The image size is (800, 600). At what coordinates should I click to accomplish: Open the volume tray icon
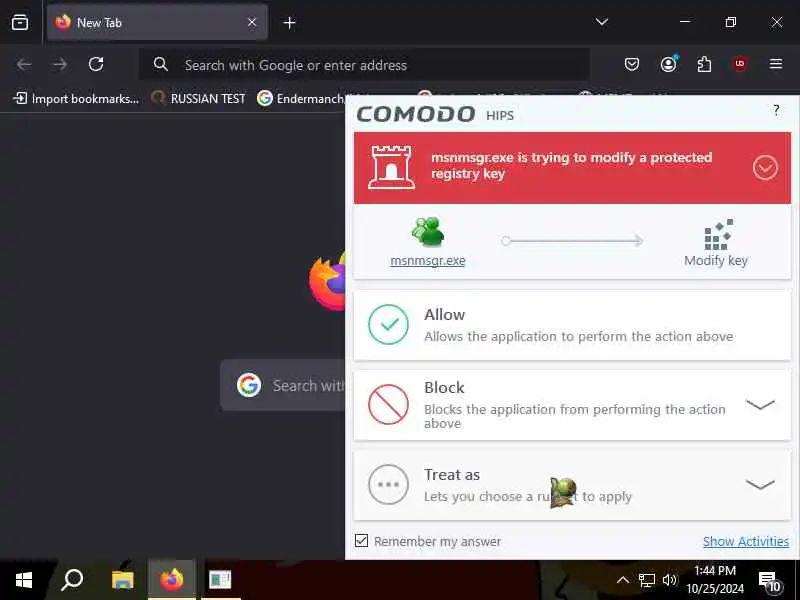click(669, 580)
